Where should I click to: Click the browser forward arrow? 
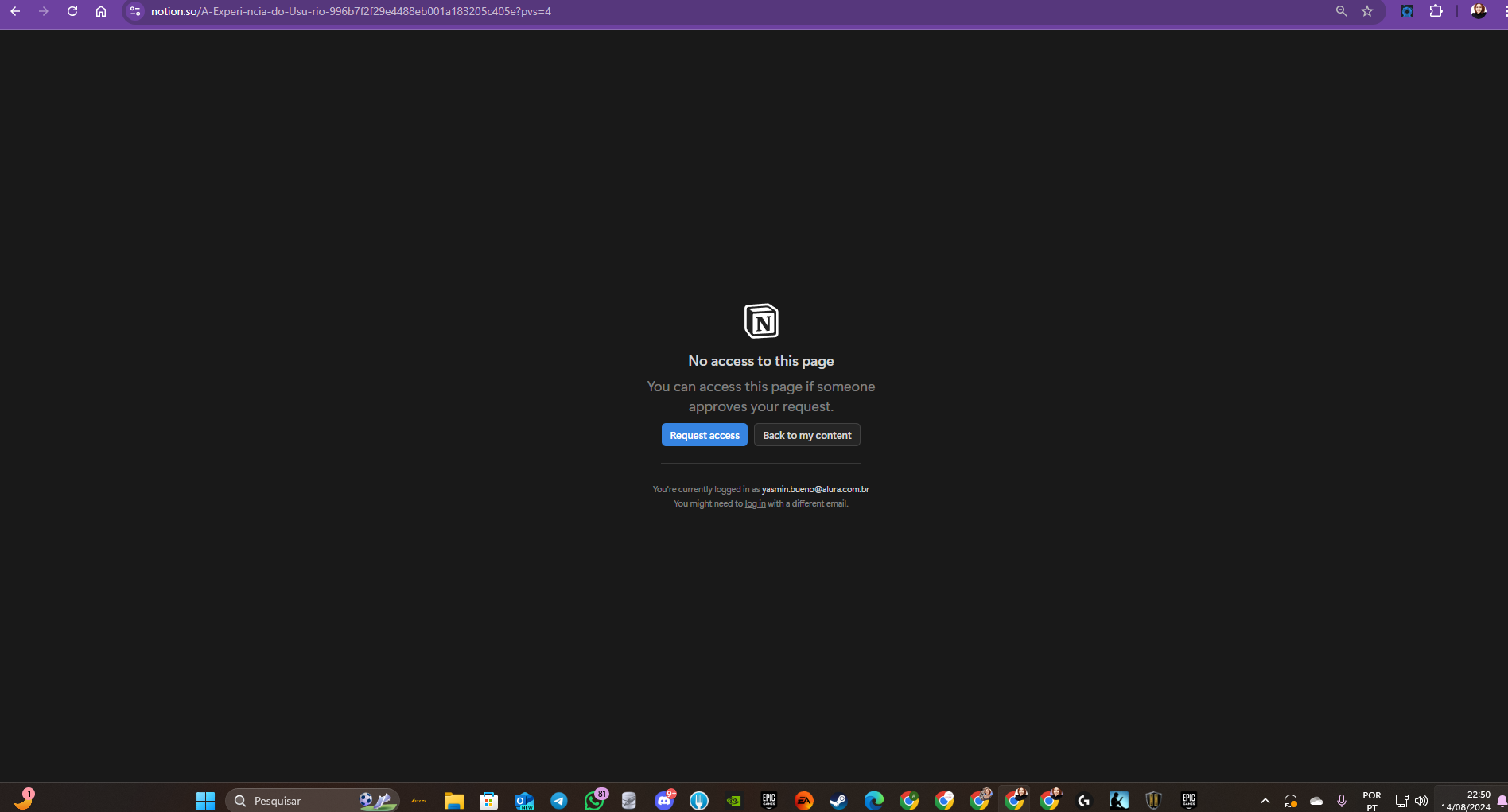(44, 11)
